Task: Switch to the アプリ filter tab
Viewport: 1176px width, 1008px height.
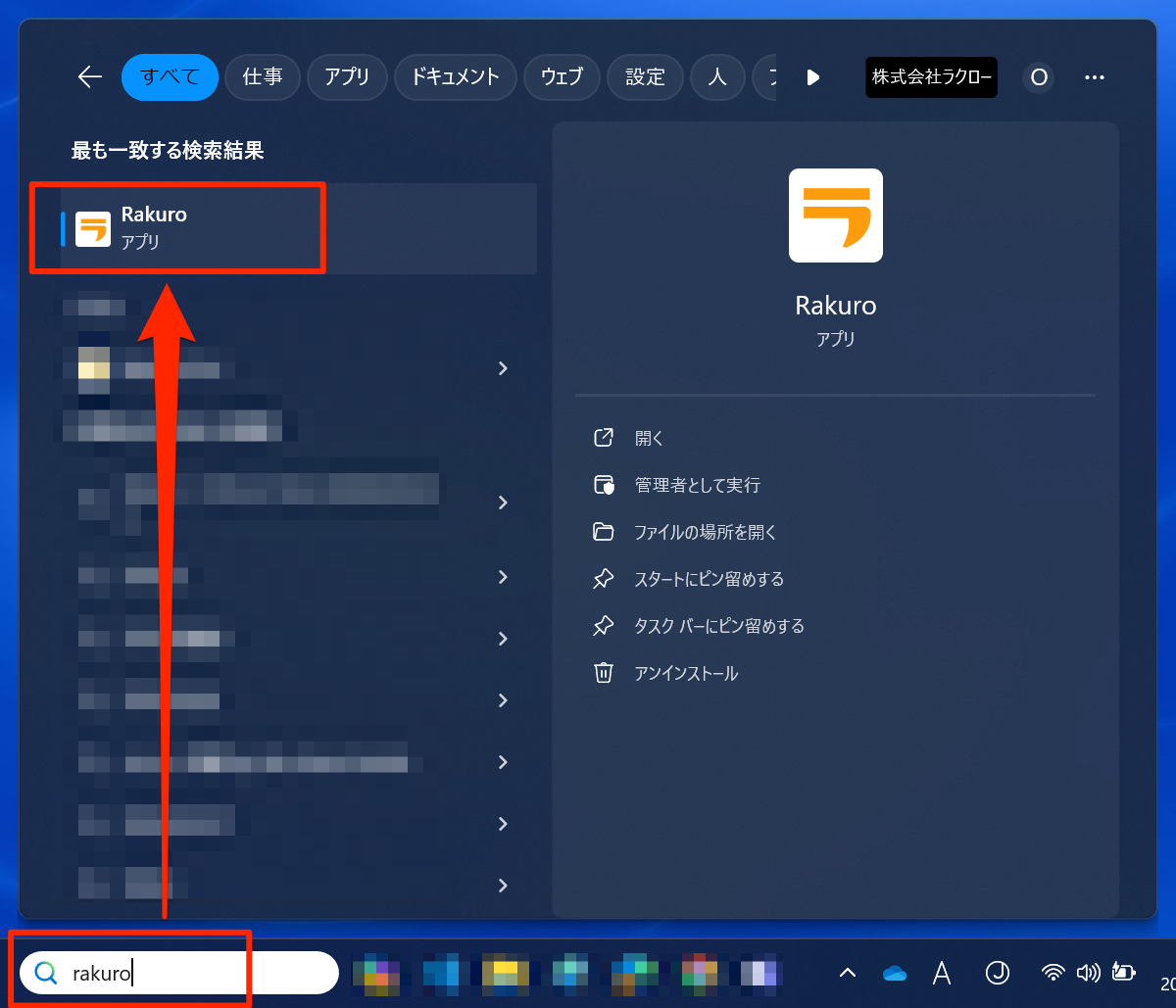Action: click(347, 77)
